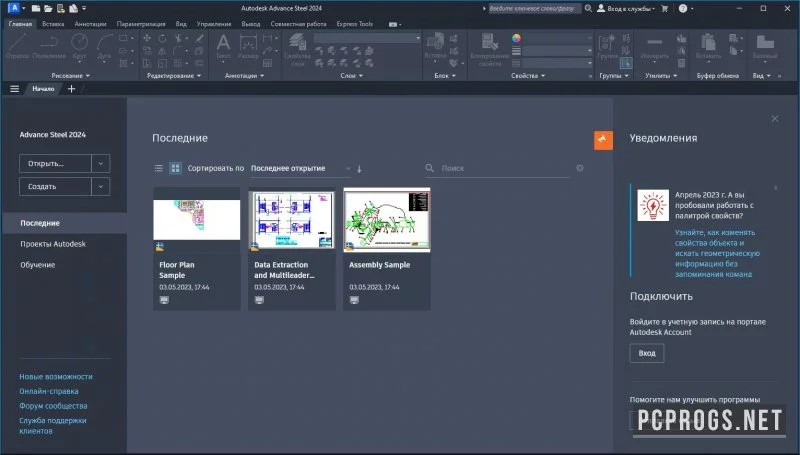This screenshot has height=455, width=800.
Task: Open the Новые возможности link
Action: (56, 376)
